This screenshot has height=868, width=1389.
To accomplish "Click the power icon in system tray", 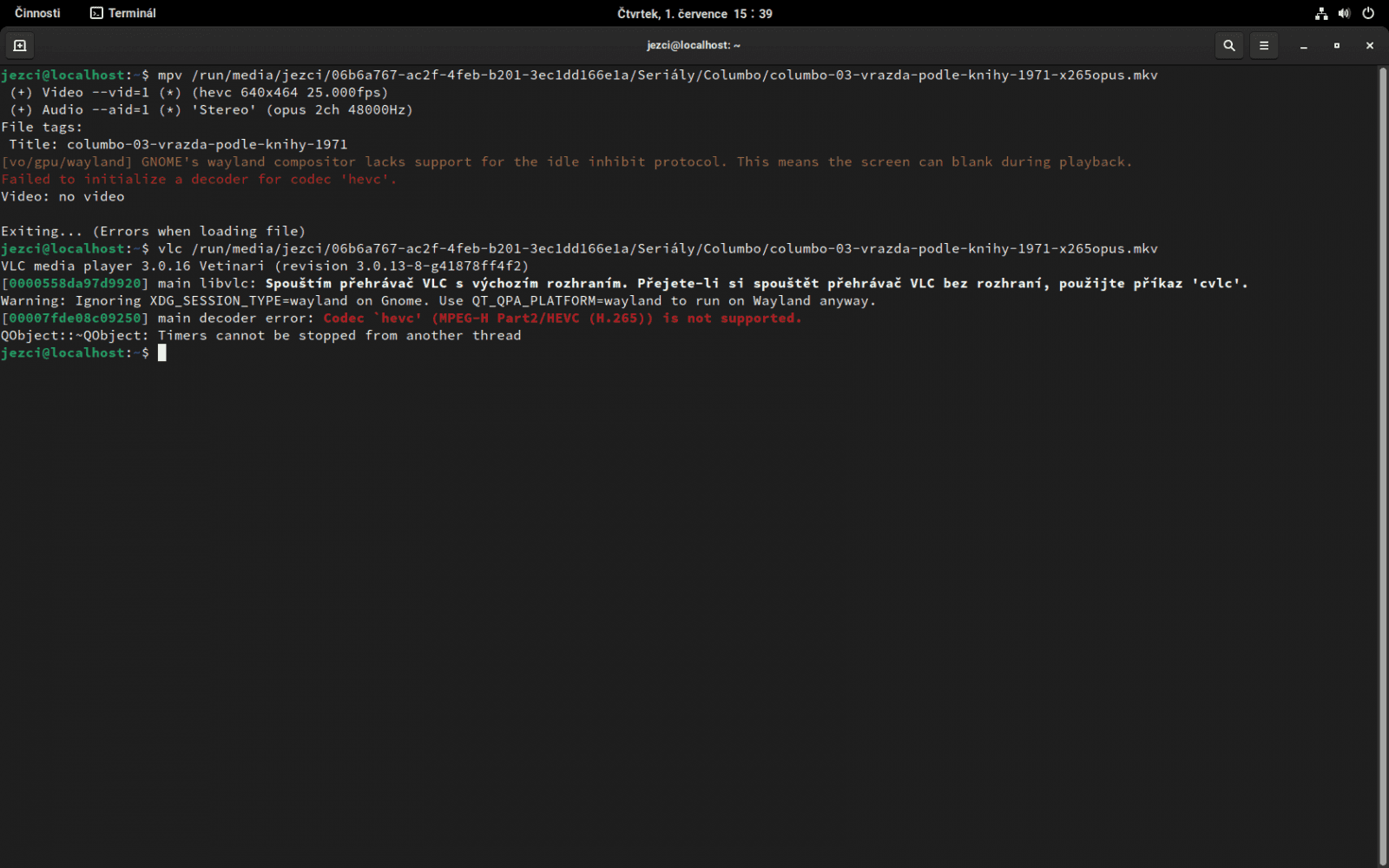I will coord(1368,13).
